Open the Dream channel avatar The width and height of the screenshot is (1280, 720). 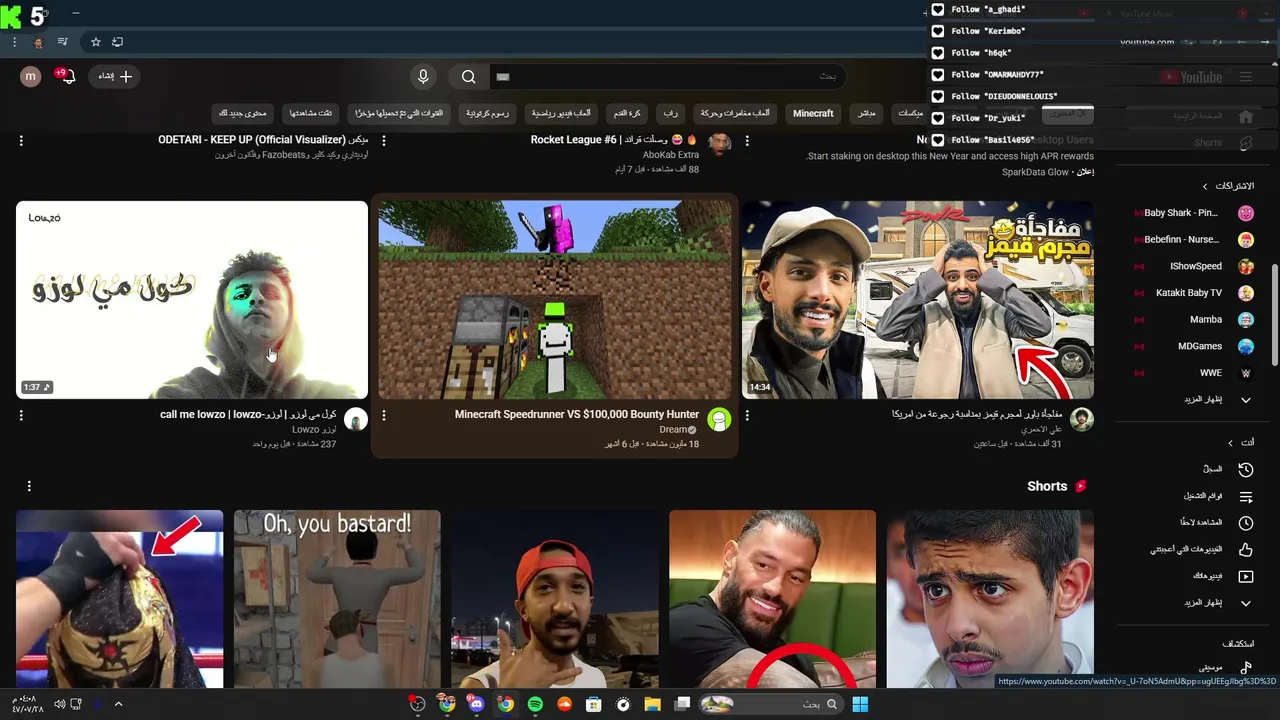[x=719, y=420]
